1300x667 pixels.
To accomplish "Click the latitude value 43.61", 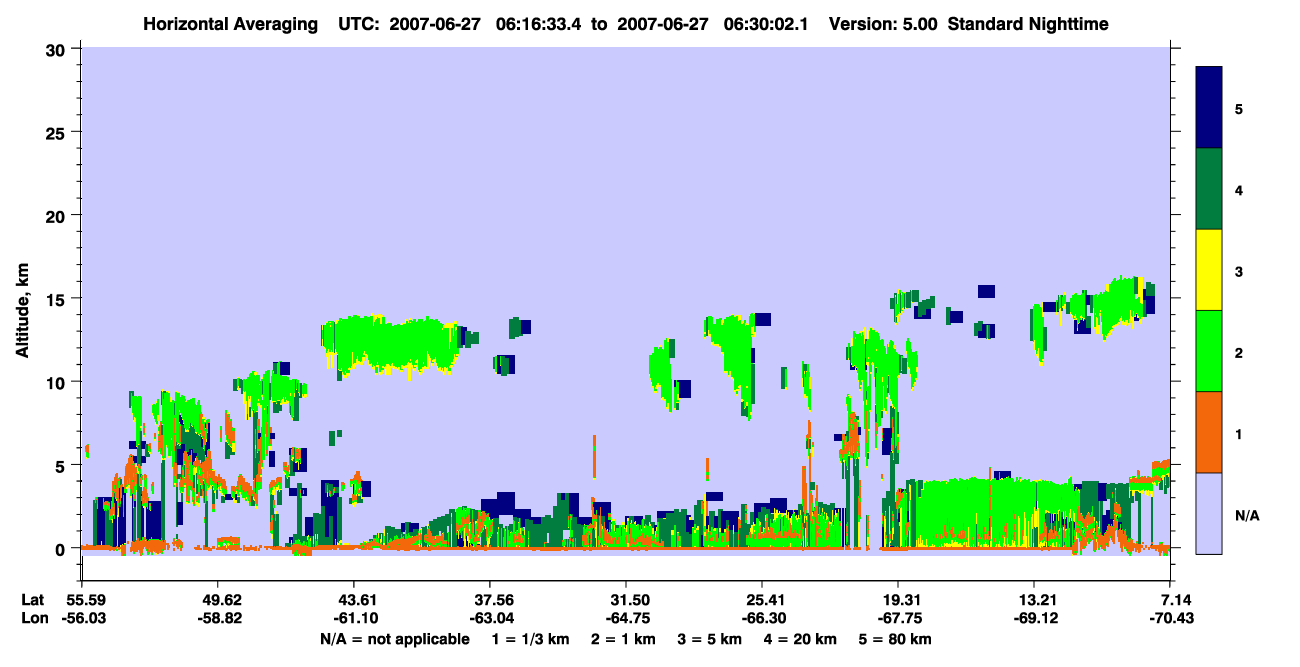I will (354, 600).
